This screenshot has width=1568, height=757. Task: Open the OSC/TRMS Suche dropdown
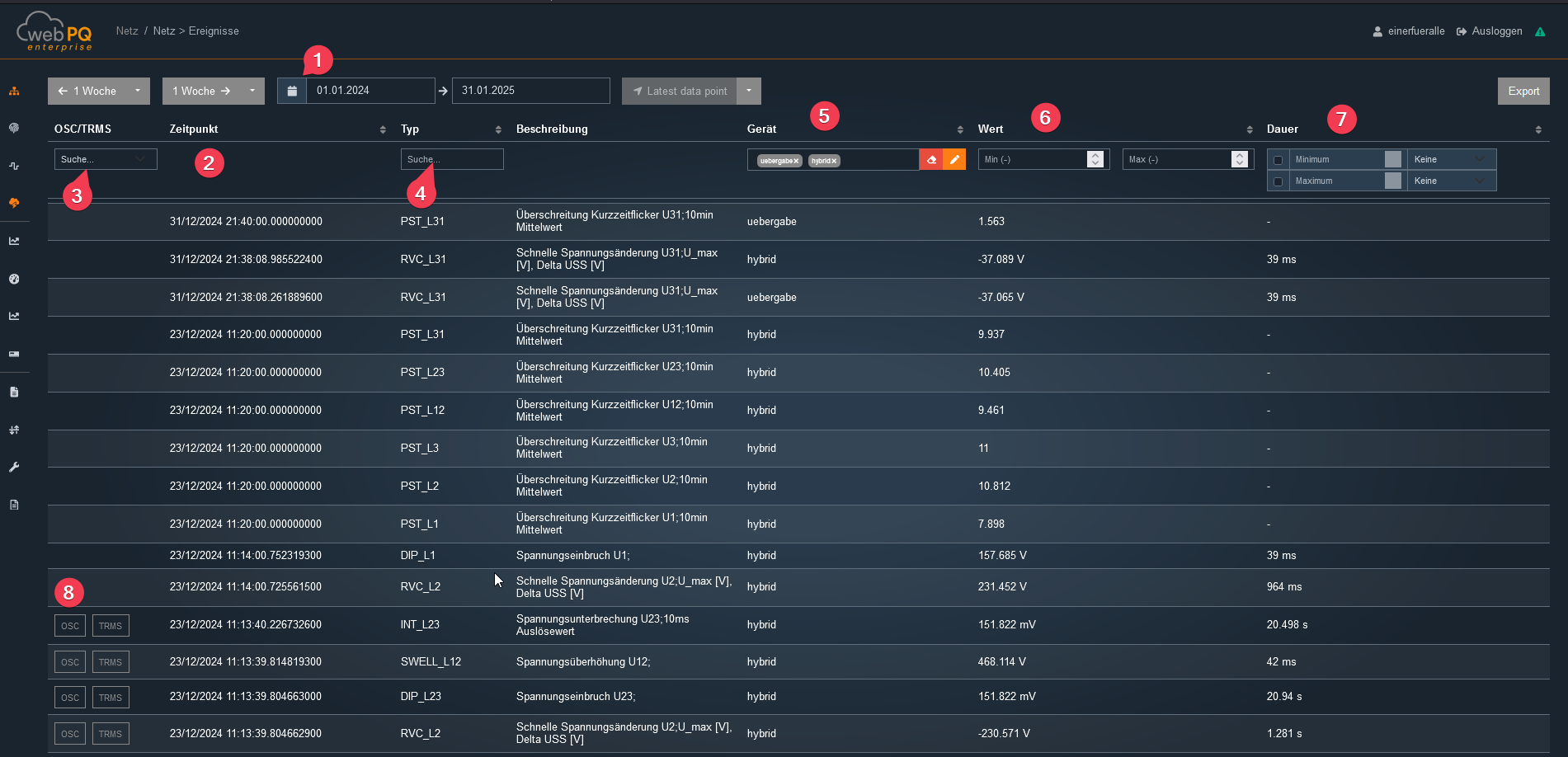(106, 159)
